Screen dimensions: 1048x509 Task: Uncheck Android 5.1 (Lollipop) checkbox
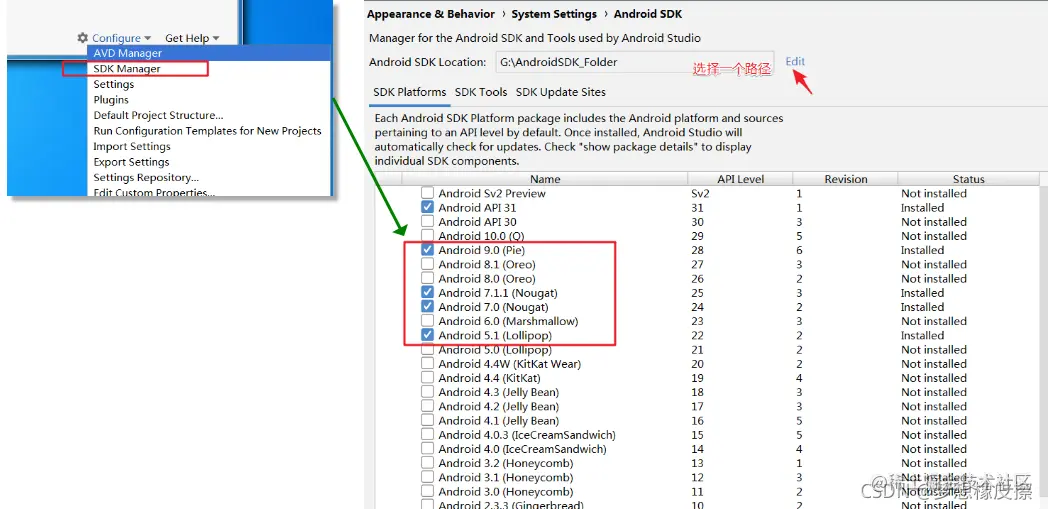tap(428, 335)
